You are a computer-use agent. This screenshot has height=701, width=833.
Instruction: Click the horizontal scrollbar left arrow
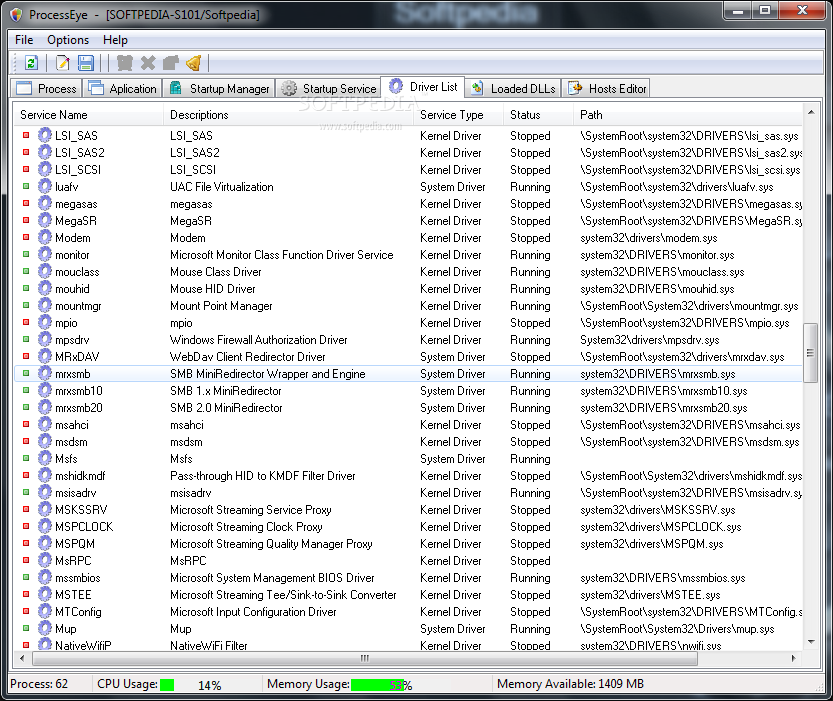22,659
